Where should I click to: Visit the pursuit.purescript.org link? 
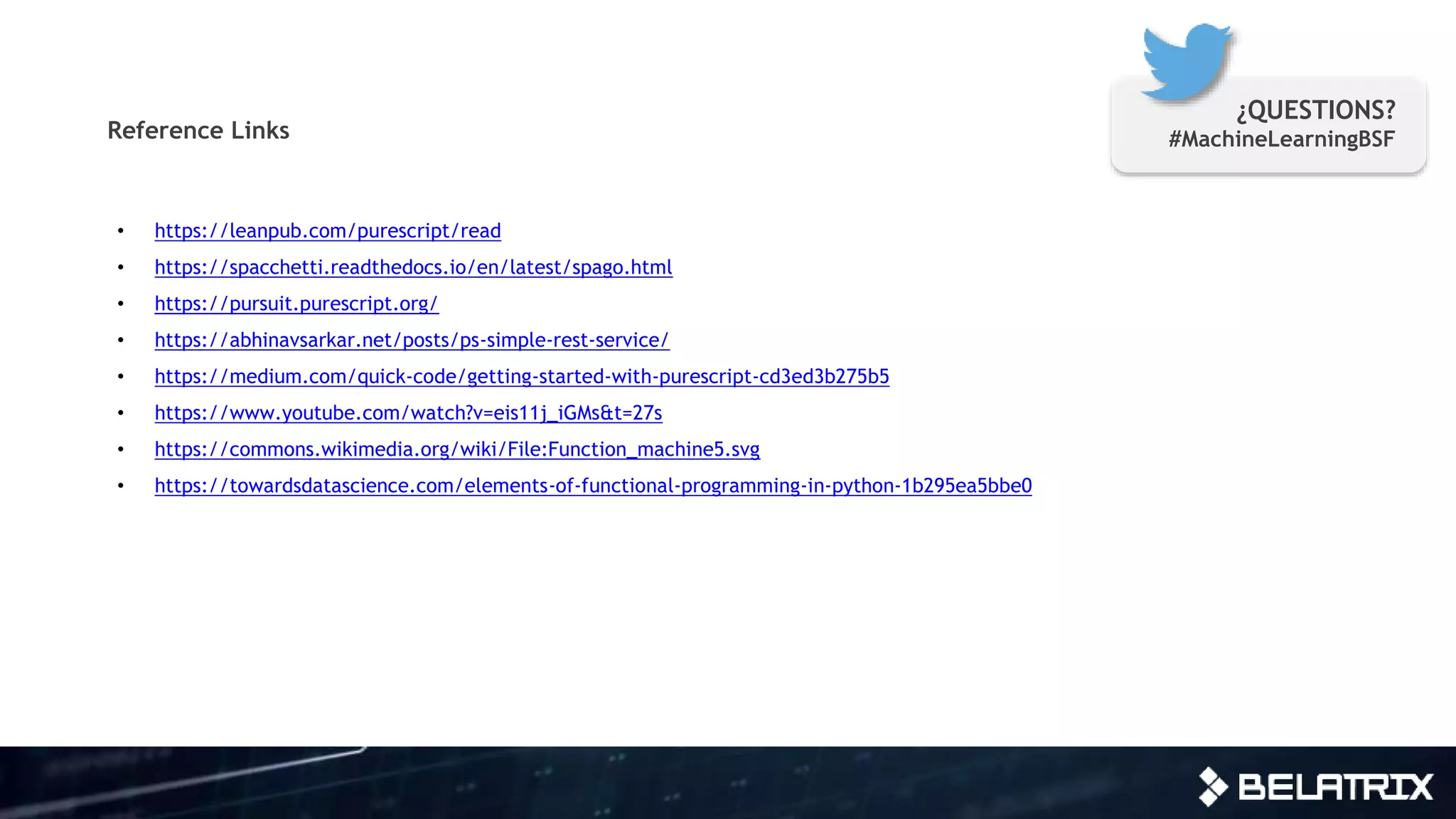296,304
